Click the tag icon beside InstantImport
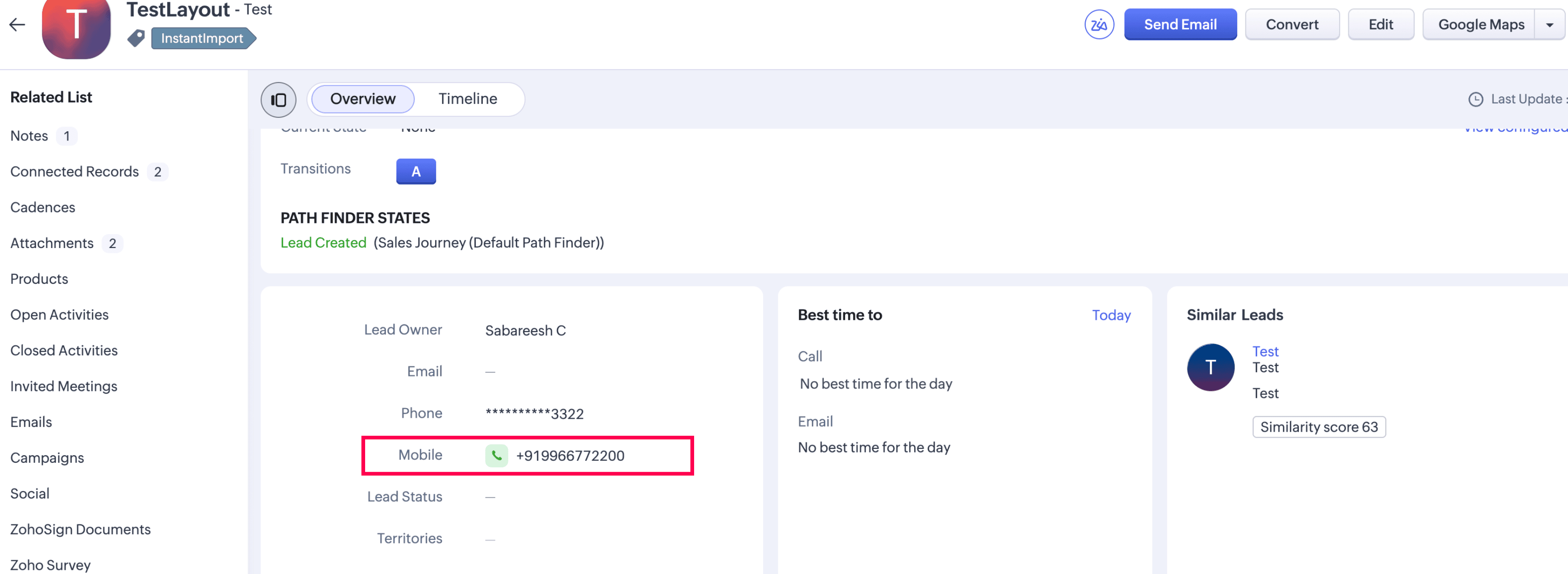 tap(136, 38)
